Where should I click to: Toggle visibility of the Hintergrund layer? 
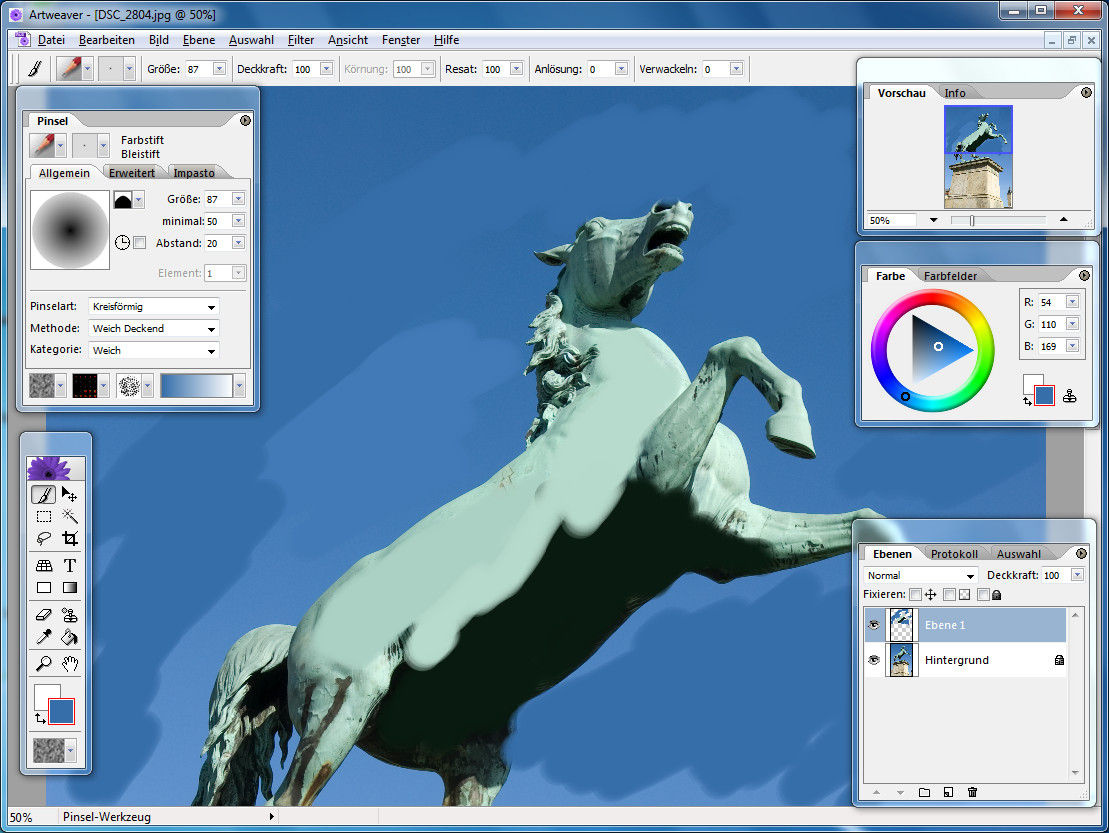[x=873, y=660]
